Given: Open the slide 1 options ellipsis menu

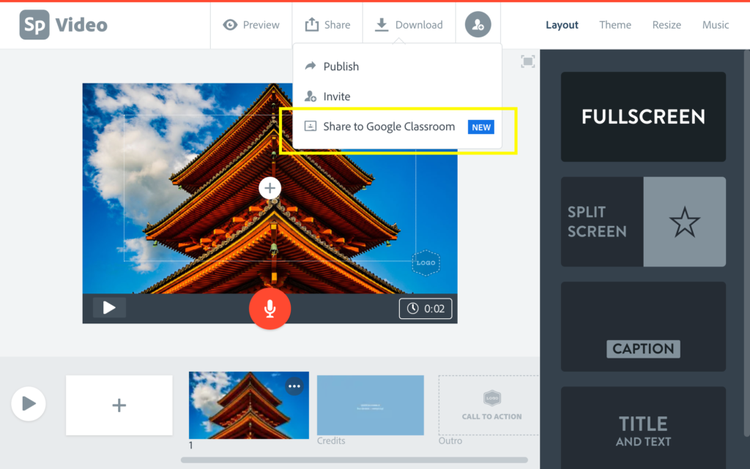Looking at the screenshot, I should click(294, 386).
